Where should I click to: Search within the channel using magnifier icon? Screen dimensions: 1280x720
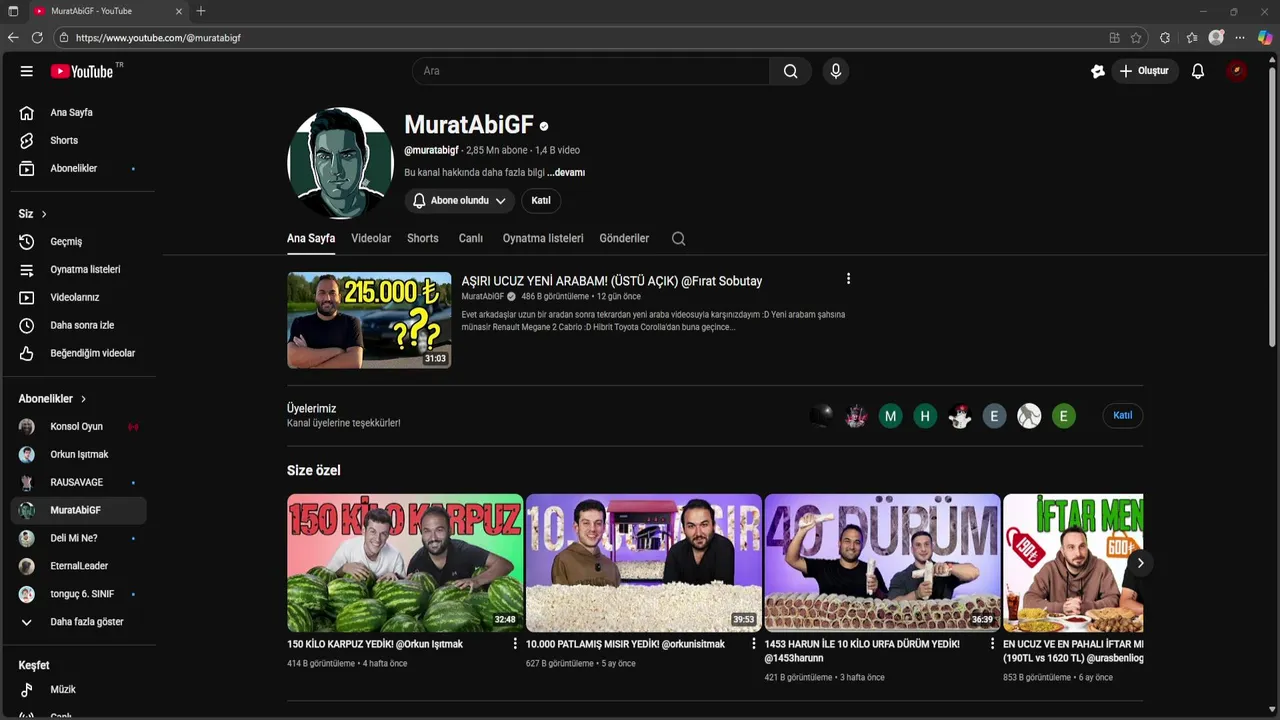(678, 238)
